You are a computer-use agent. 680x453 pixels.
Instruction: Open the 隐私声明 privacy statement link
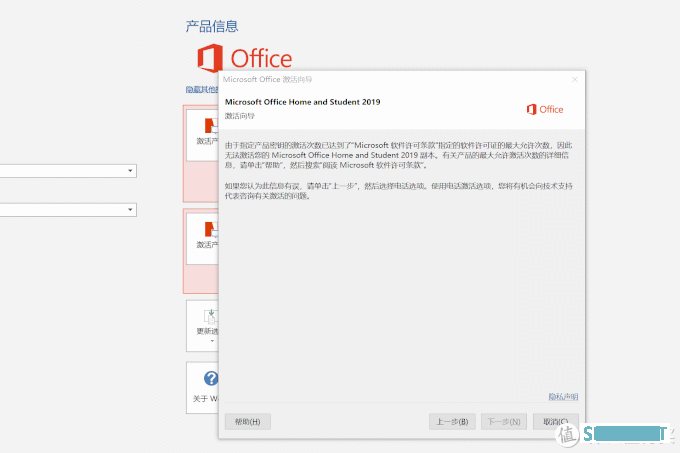click(563, 397)
